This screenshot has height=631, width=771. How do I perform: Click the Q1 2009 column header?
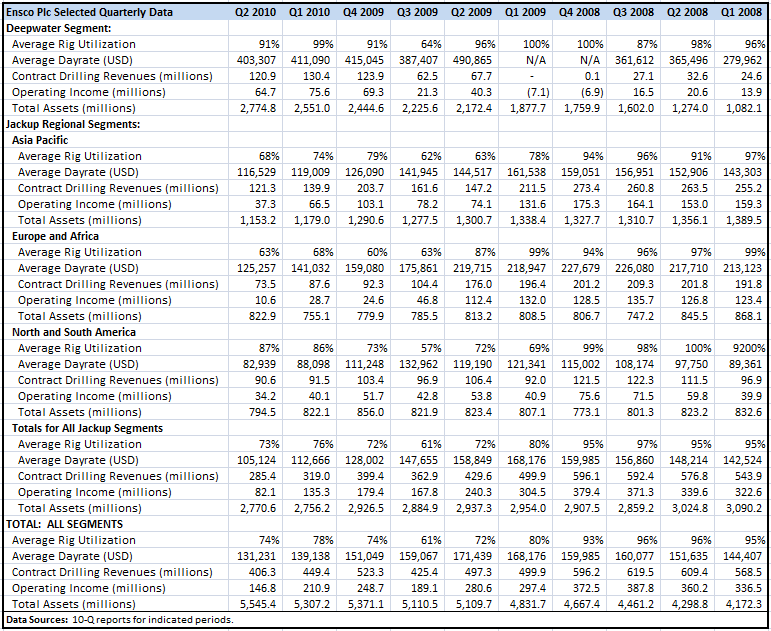tap(526, 12)
